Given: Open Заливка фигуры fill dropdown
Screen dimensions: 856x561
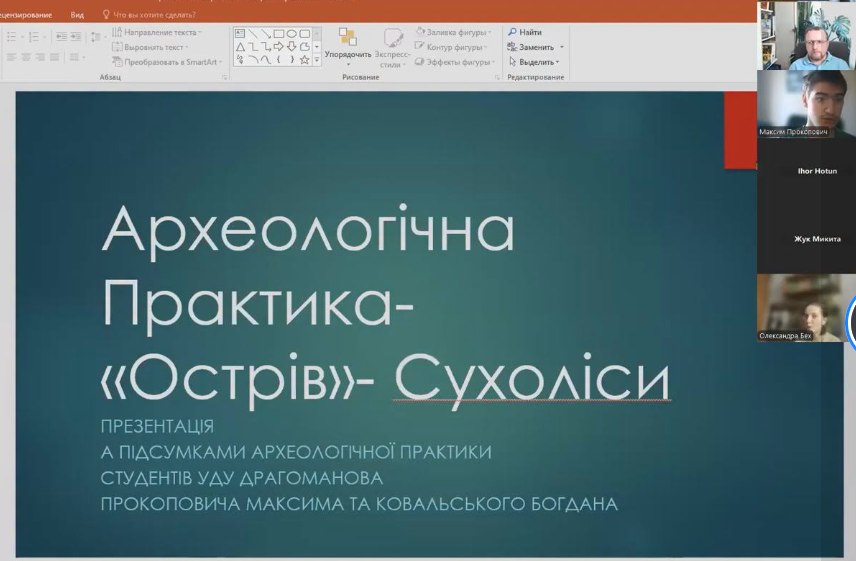Looking at the screenshot, I should [x=454, y=33].
